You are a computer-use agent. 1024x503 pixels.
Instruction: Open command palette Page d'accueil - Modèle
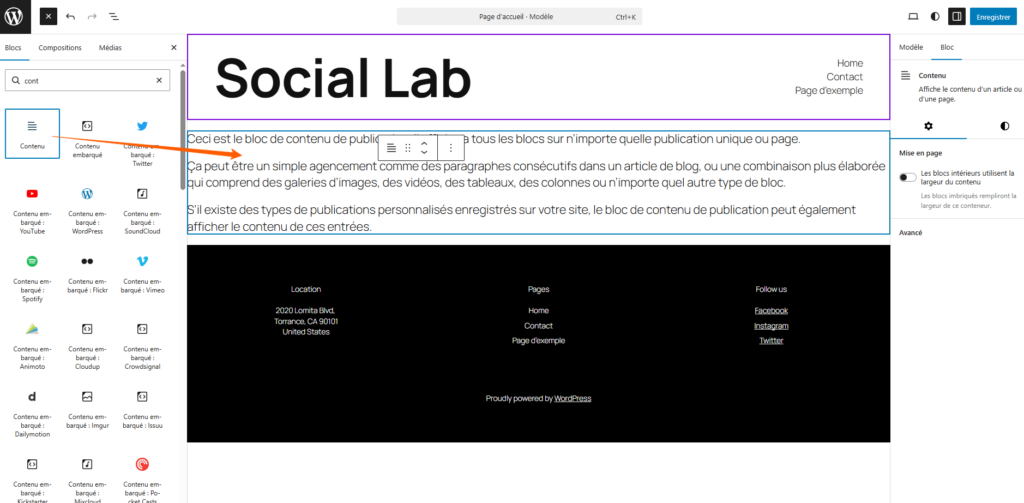coord(519,17)
